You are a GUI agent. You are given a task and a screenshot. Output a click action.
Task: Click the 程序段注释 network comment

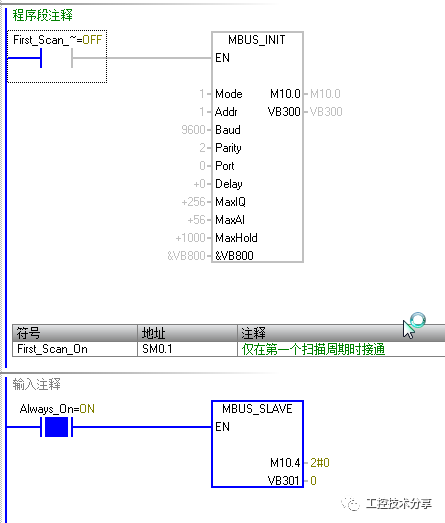click(42, 15)
